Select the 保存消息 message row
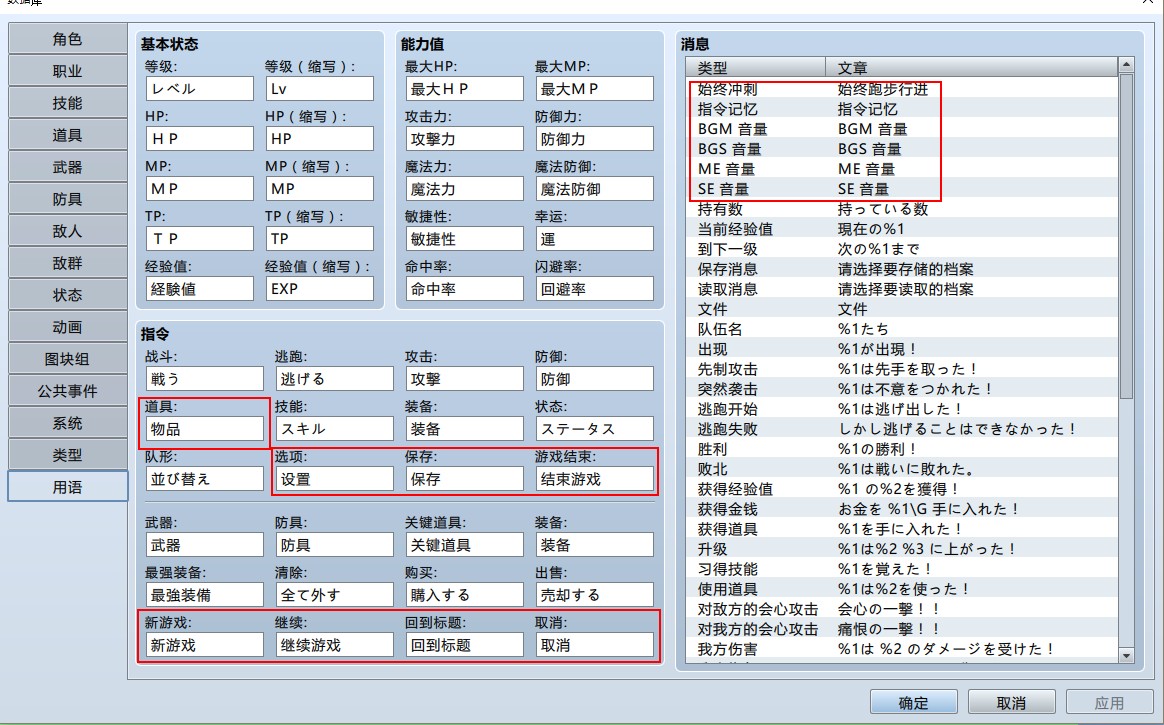This screenshot has height=725, width=1164. [902, 269]
